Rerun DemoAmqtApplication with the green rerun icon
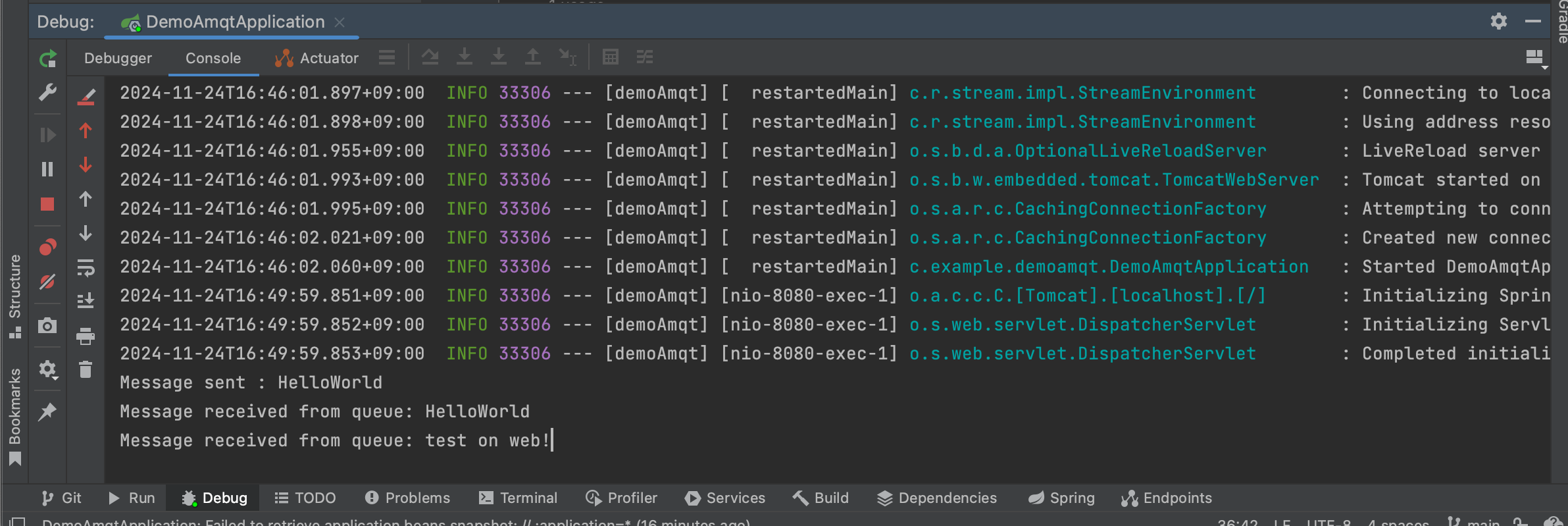1568x526 pixels. tap(47, 59)
